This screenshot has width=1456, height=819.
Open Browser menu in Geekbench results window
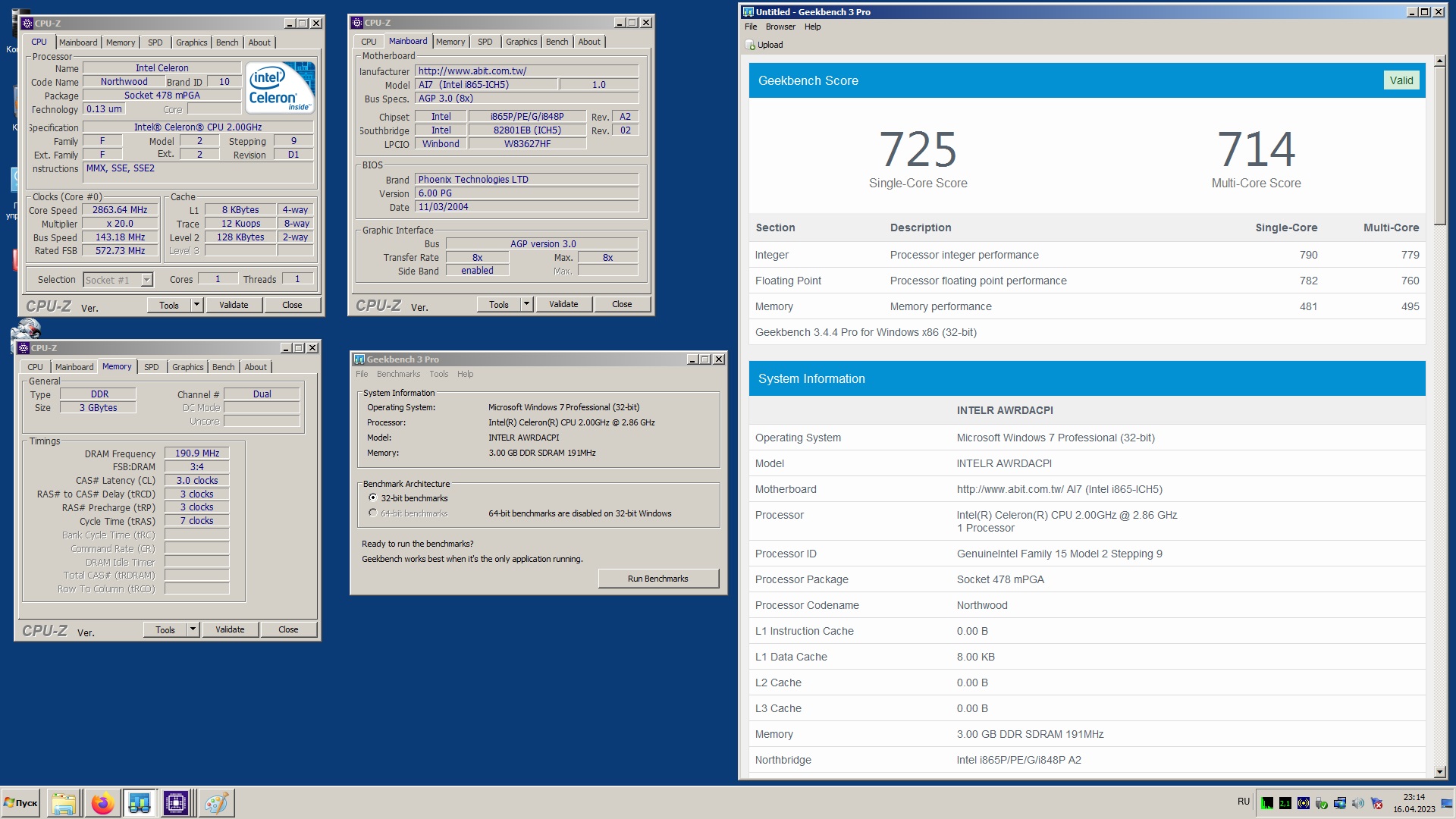pyautogui.click(x=780, y=27)
